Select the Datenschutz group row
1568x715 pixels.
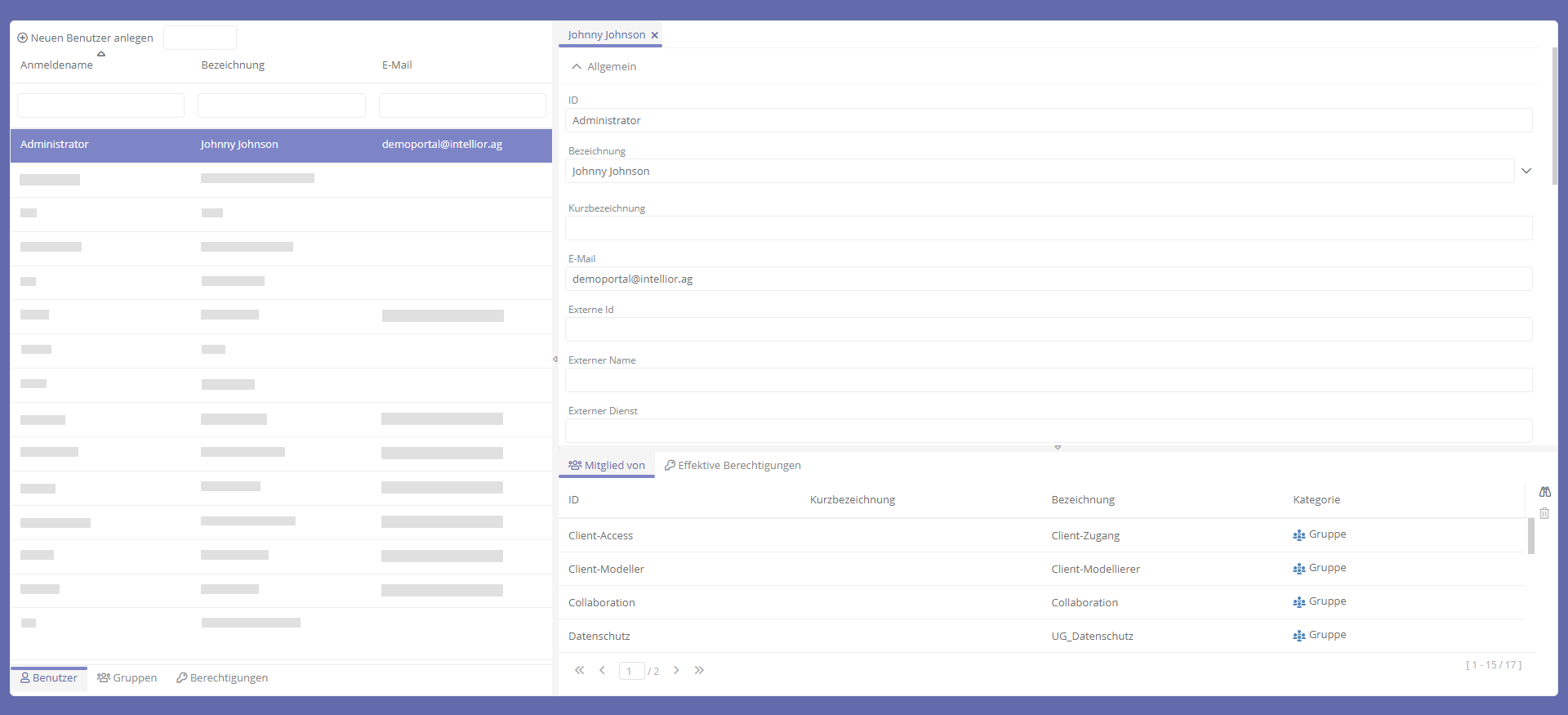pyautogui.click(x=1042, y=636)
